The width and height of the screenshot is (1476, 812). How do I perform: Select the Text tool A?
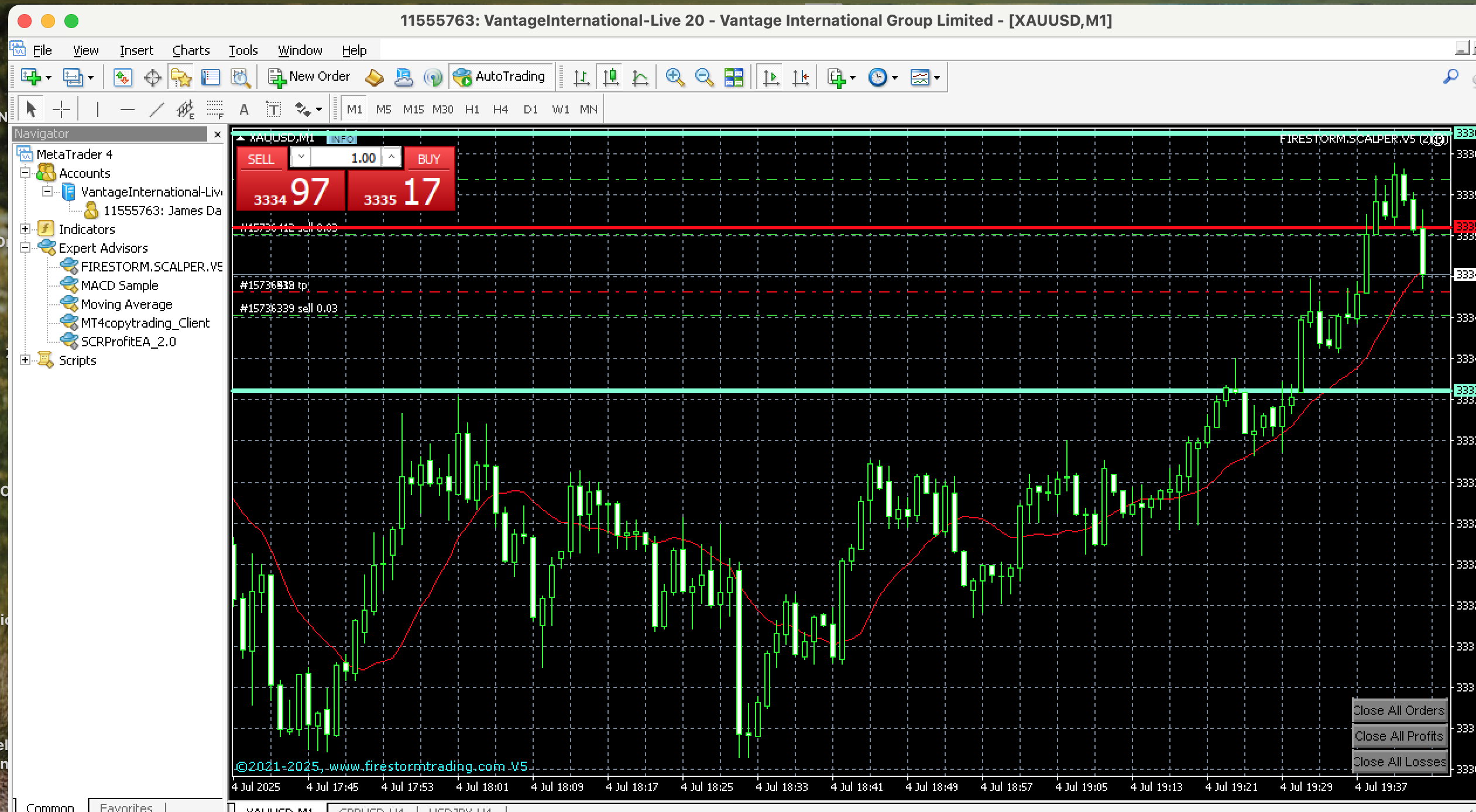tap(244, 109)
